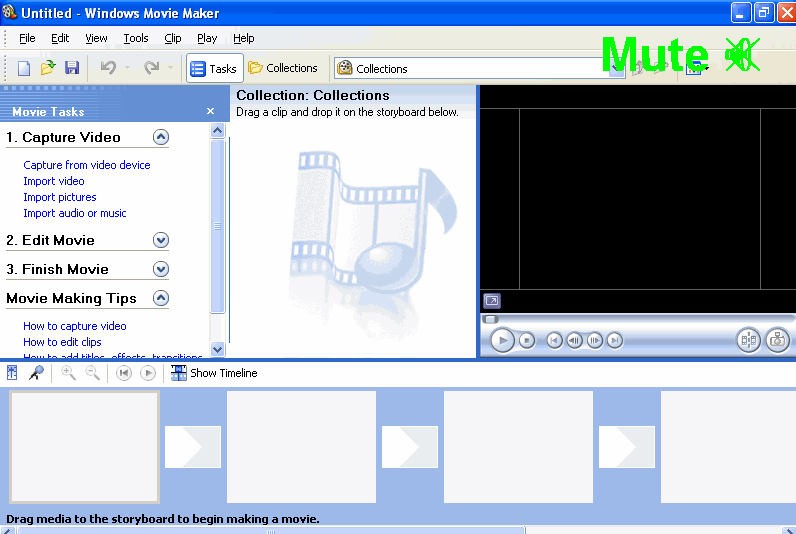Click the third storyboard transition cell

tap(627, 447)
